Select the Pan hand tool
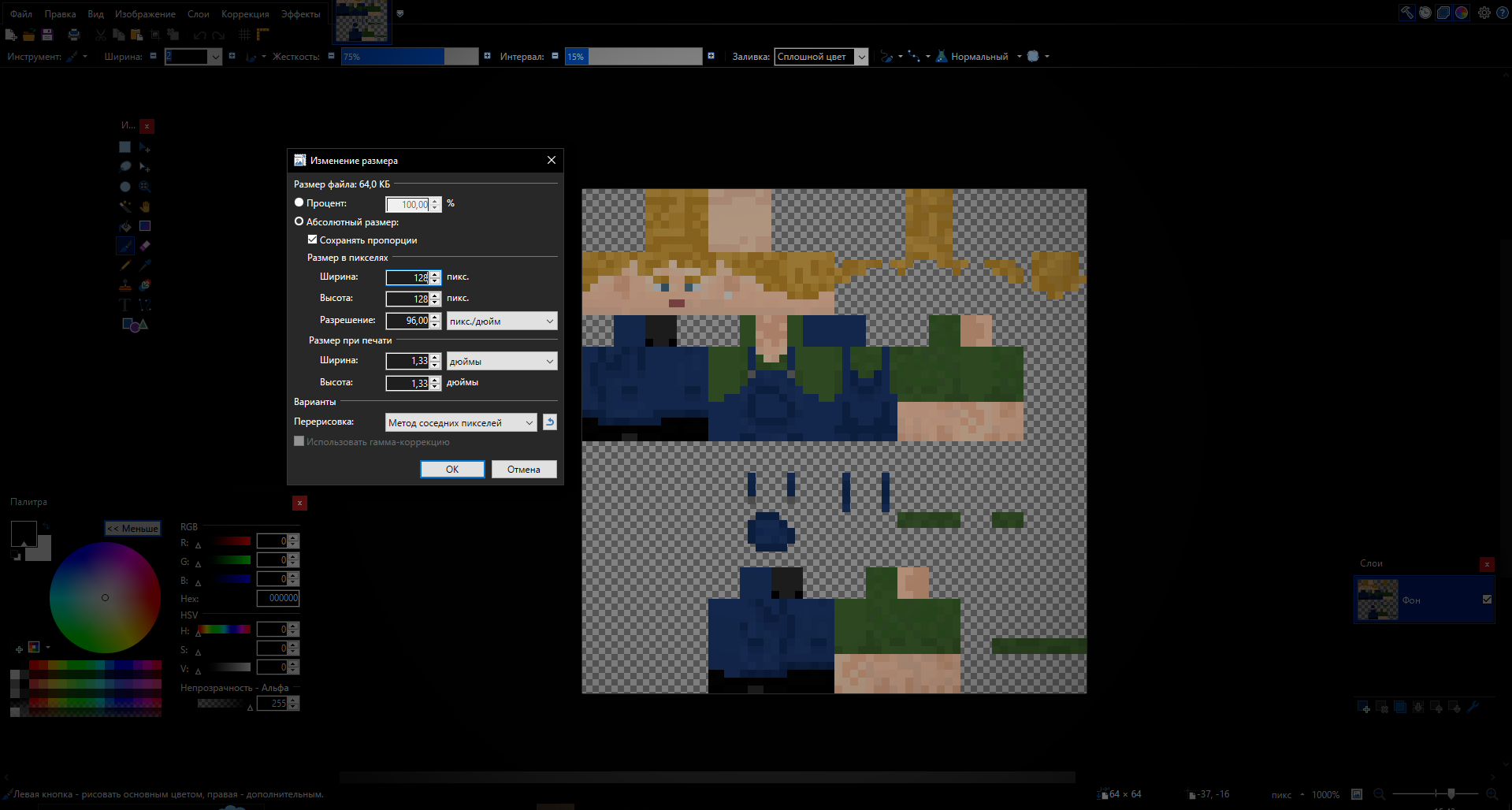Screen dimensions: 1512x810 click(145, 206)
